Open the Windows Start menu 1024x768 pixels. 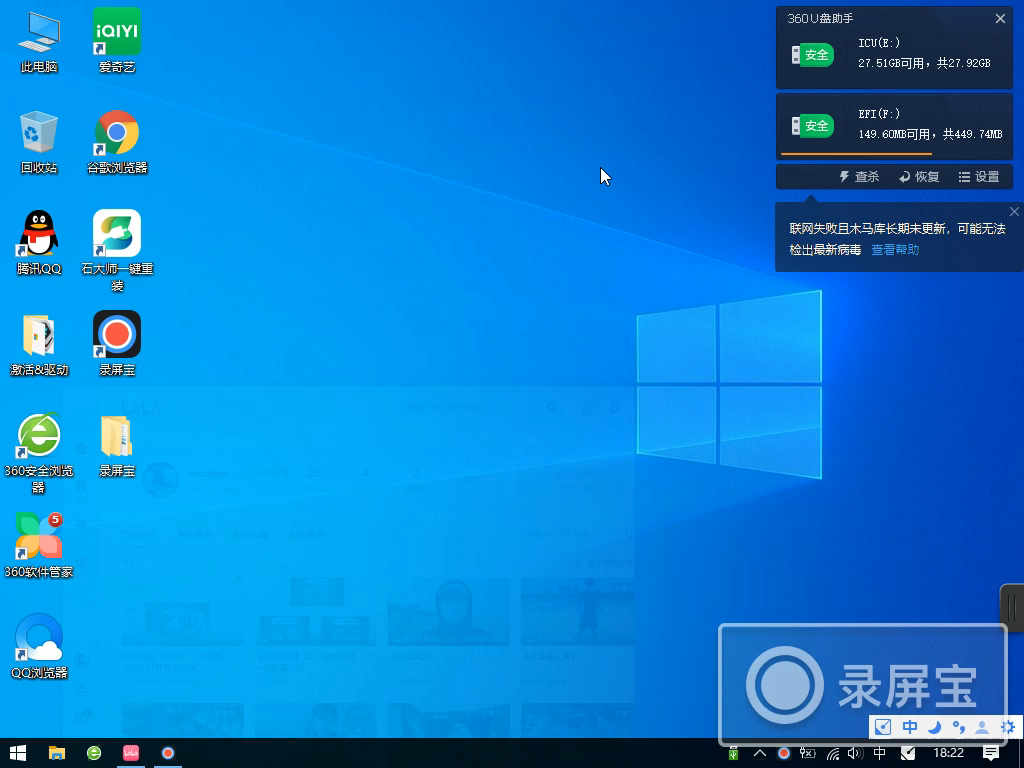coord(18,753)
